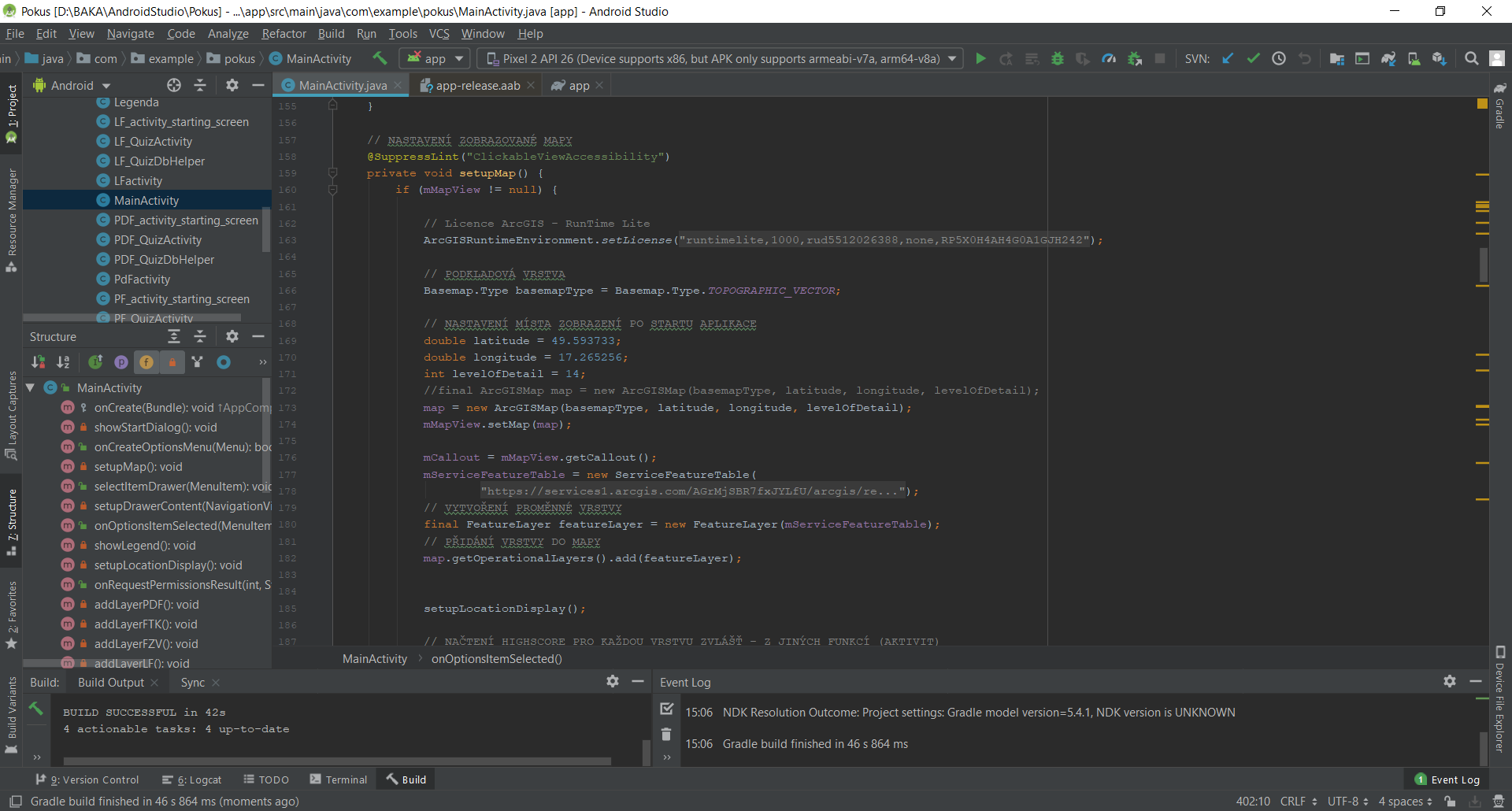Open AVD Manager device icon
Screen dimensions: 1512x811
pos(1414,59)
